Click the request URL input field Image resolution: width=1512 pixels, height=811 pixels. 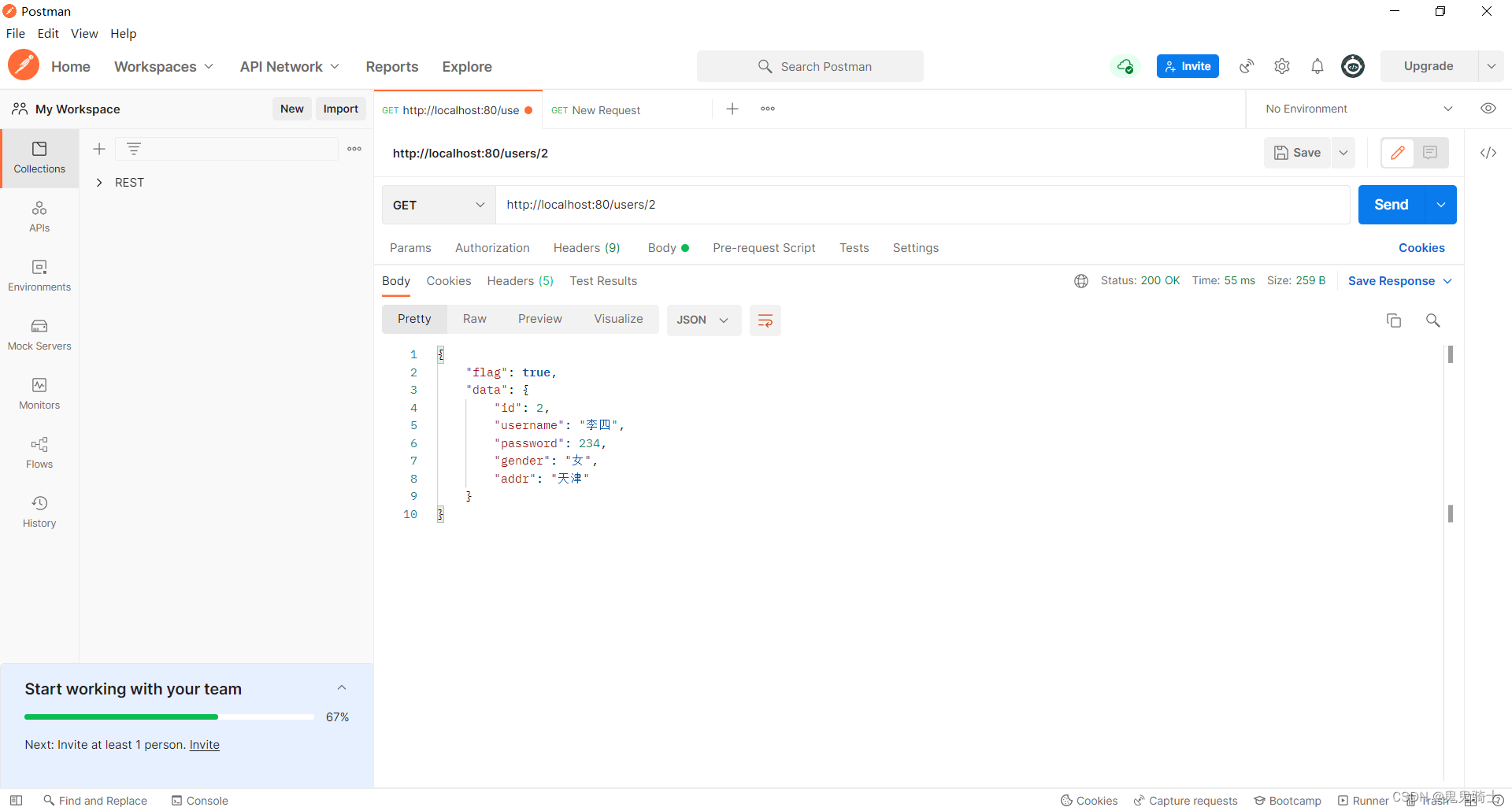click(x=923, y=205)
